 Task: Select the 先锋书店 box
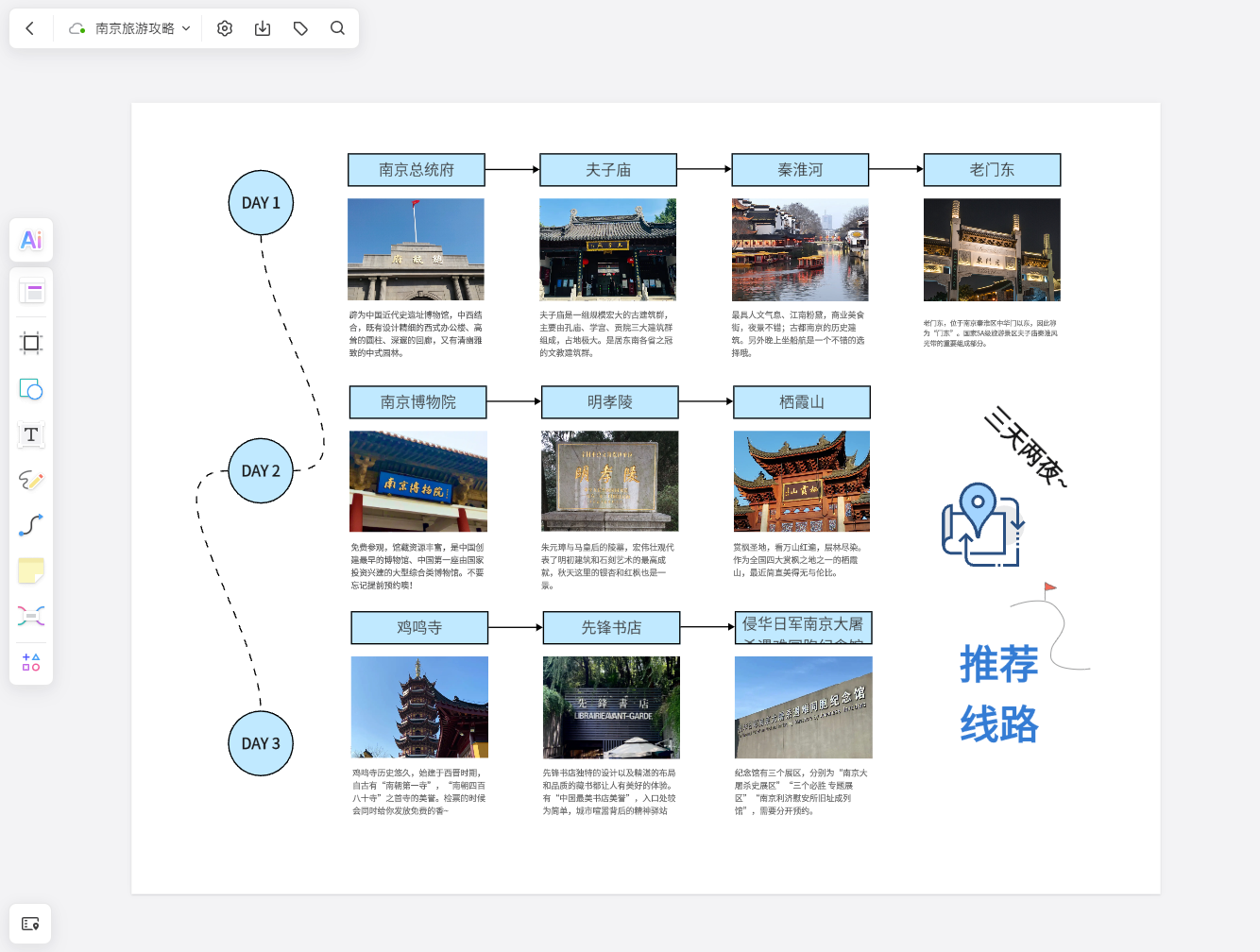coord(611,627)
